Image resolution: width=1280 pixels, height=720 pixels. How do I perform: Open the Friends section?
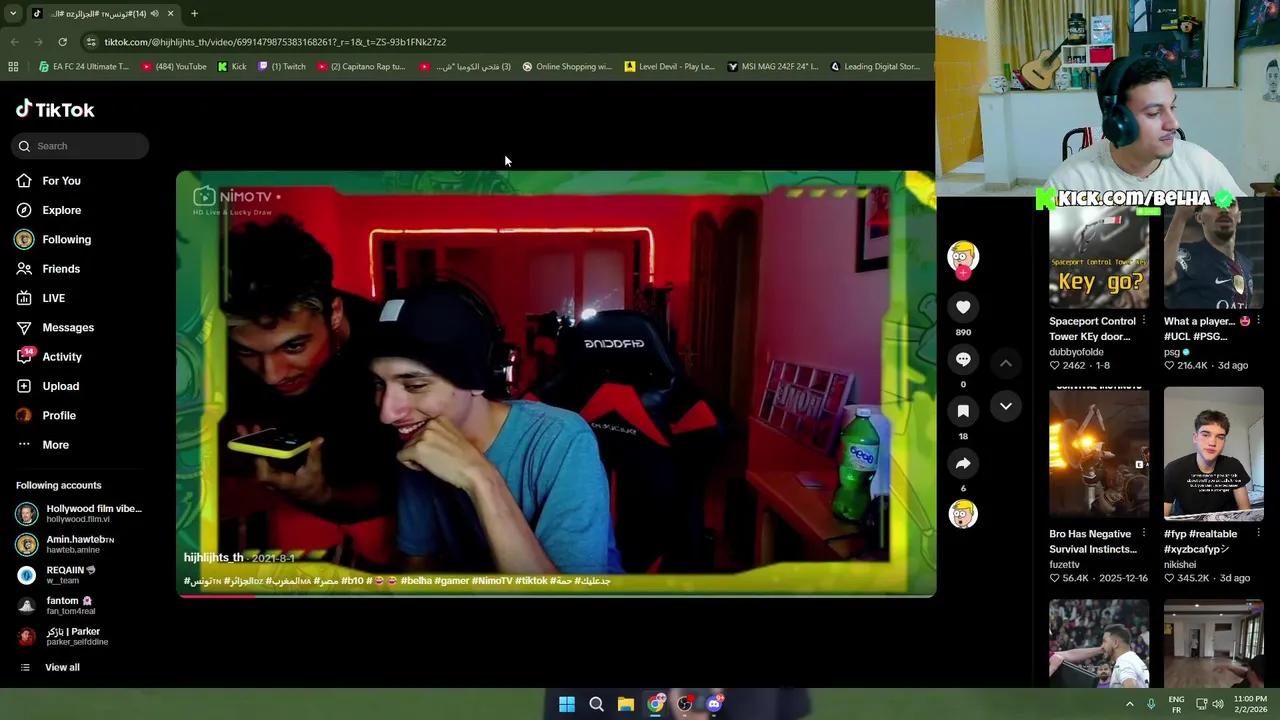tap(61, 269)
